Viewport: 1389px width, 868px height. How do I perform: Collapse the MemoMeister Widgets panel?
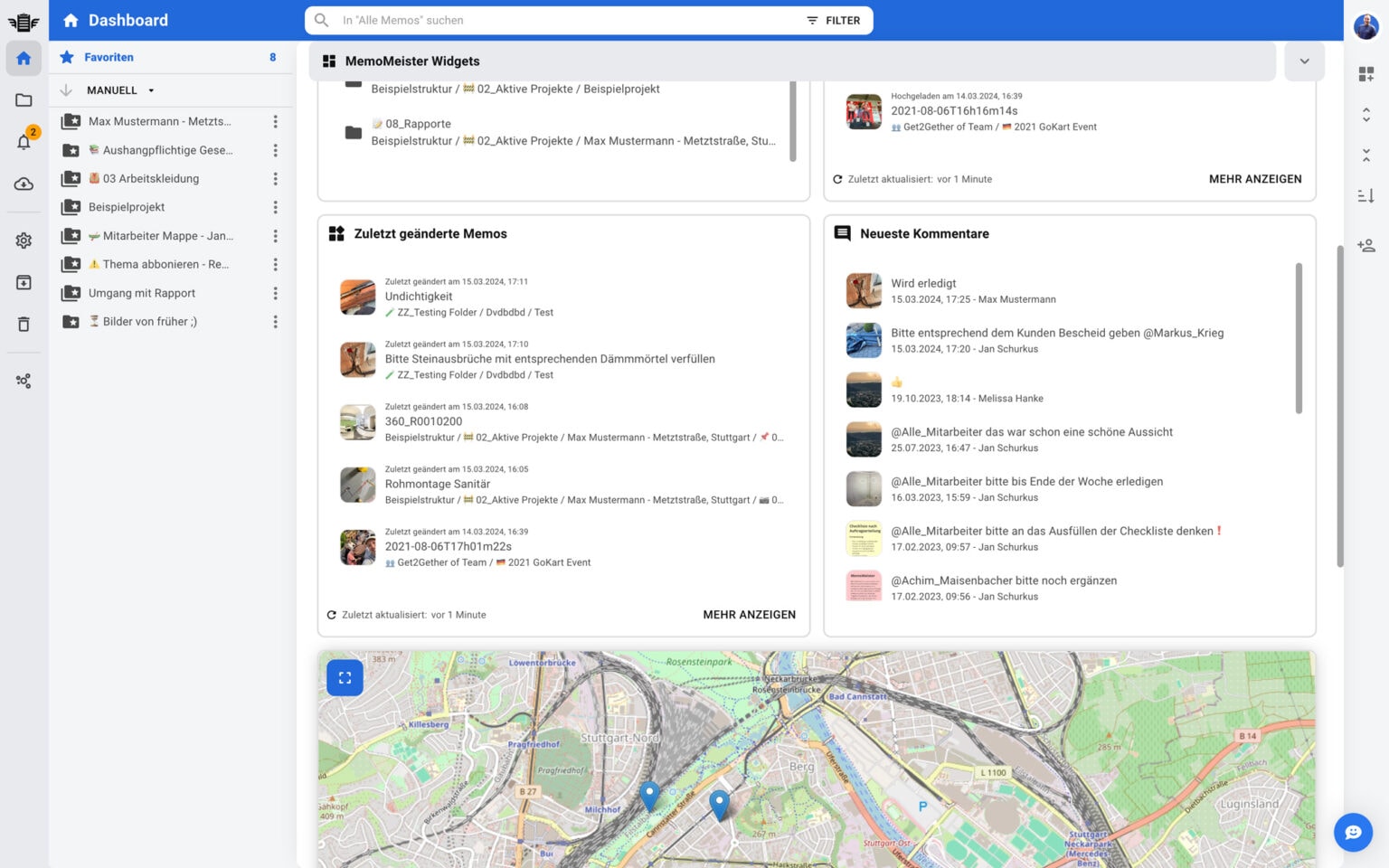pyautogui.click(x=1304, y=61)
